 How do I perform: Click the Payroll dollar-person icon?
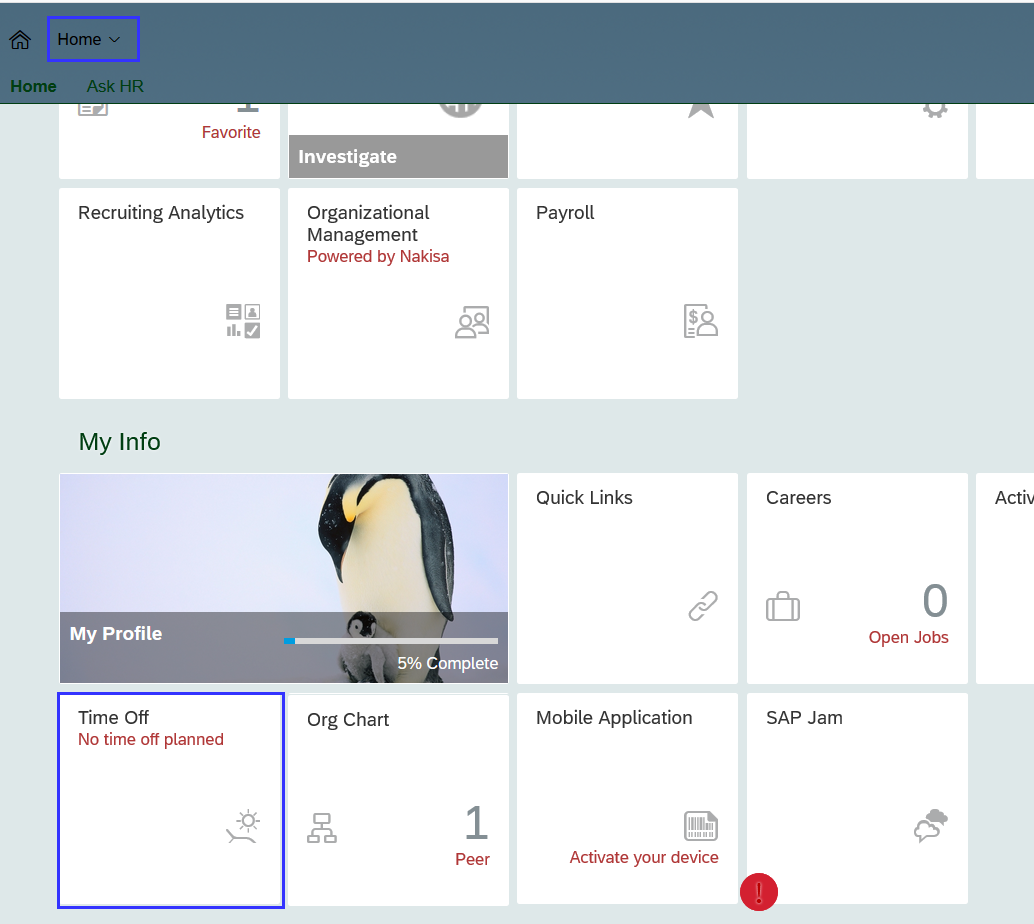(x=700, y=321)
